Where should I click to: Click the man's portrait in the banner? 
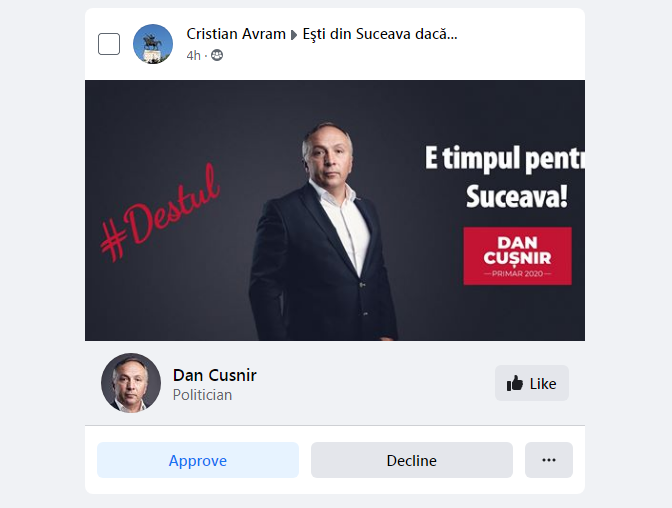click(x=324, y=231)
